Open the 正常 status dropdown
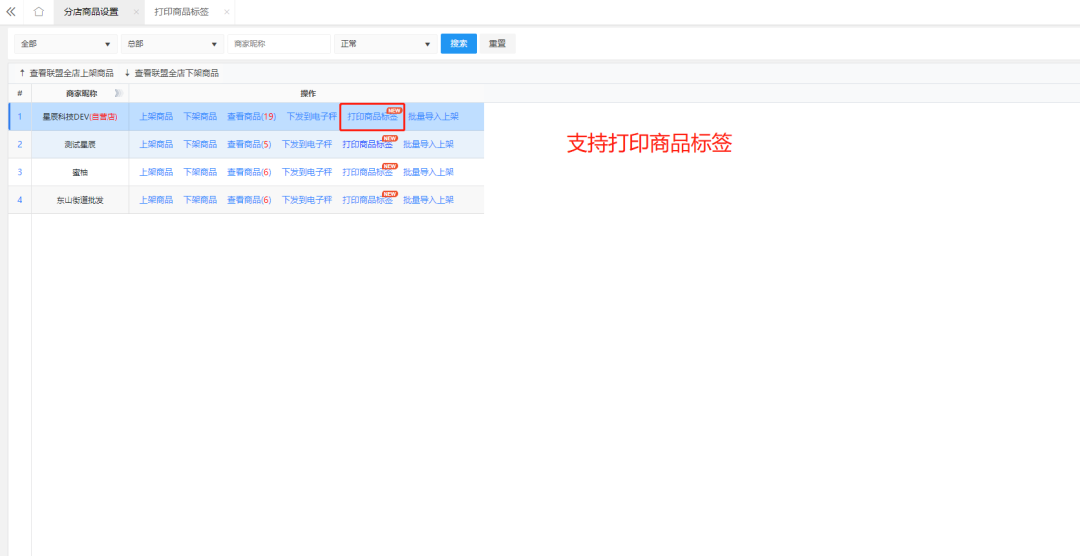This screenshot has height=556, width=1080. (385, 44)
